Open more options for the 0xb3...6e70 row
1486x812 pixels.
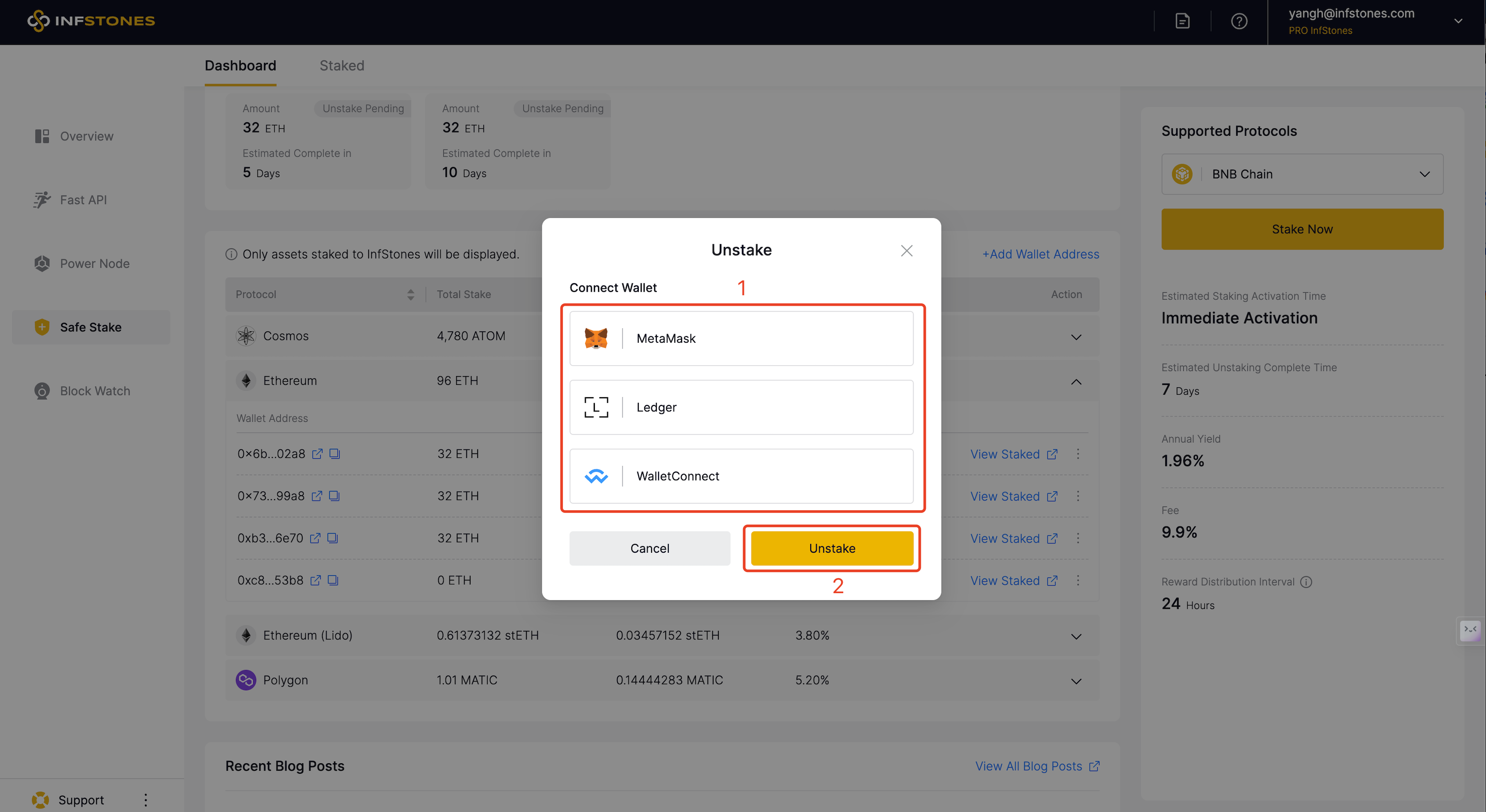click(1077, 538)
